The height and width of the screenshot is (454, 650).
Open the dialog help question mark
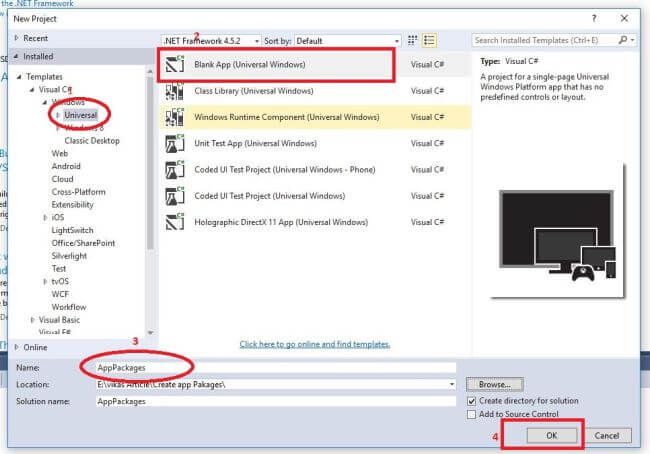(x=594, y=19)
